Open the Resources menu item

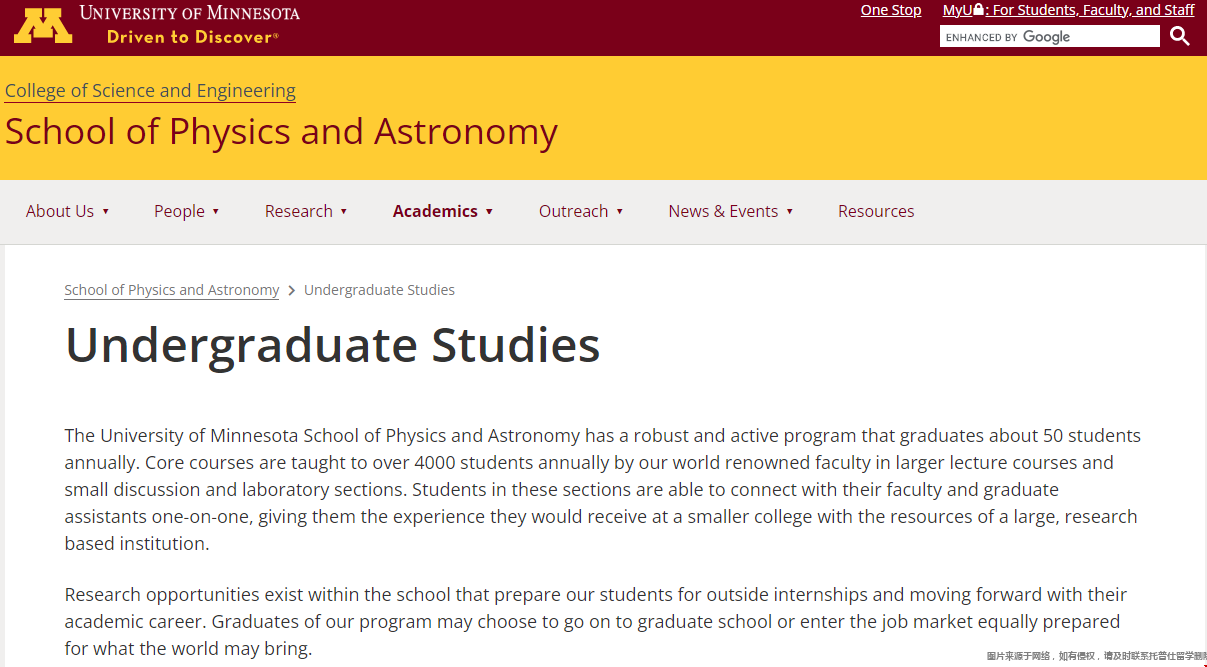[876, 211]
